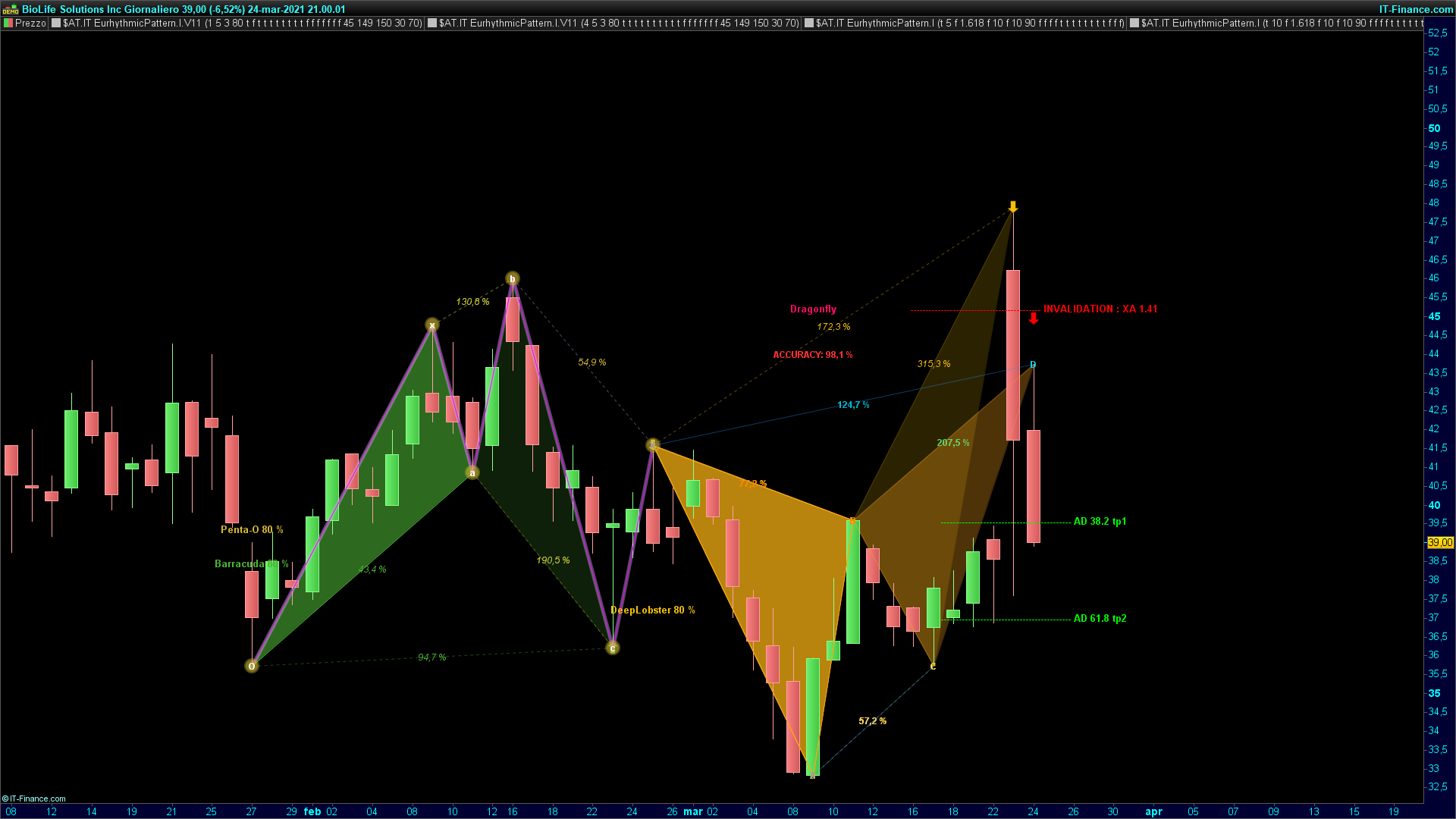Click the 'apr' month marker on time axis

[1153, 811]
